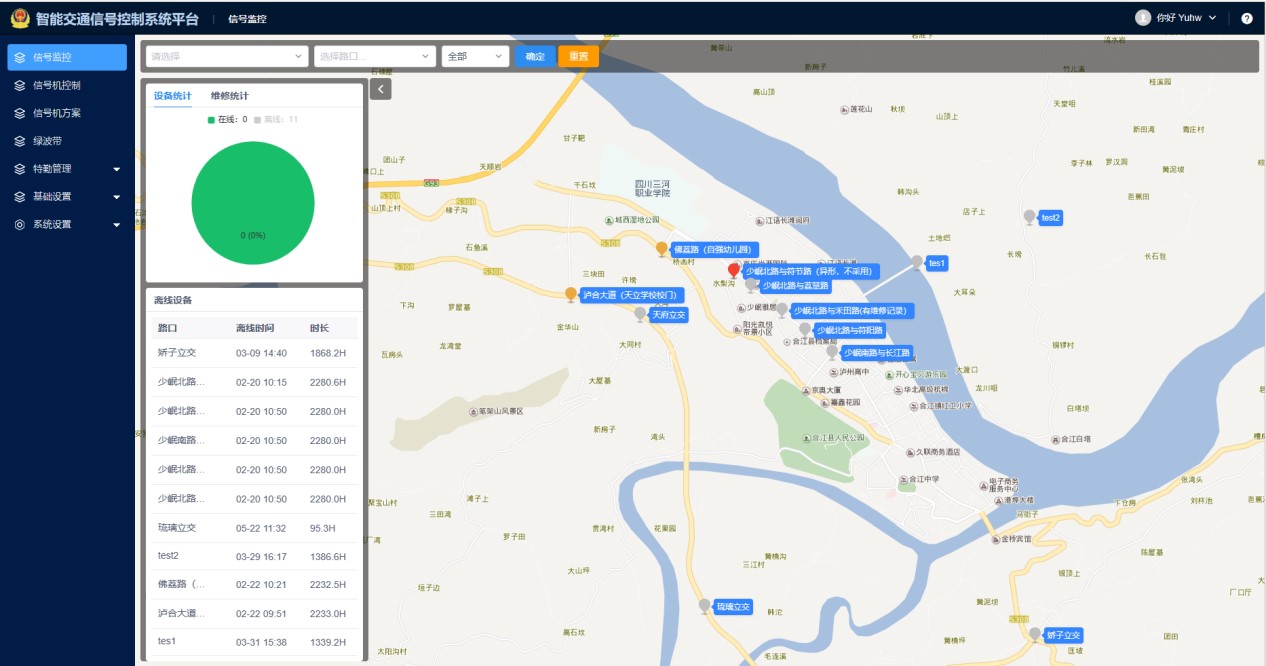This screenshot has width=1266, height=666.
Task: Select 琉璃立交 row in offline devices table
Action: pyautogui.click(x=254, y=527)
